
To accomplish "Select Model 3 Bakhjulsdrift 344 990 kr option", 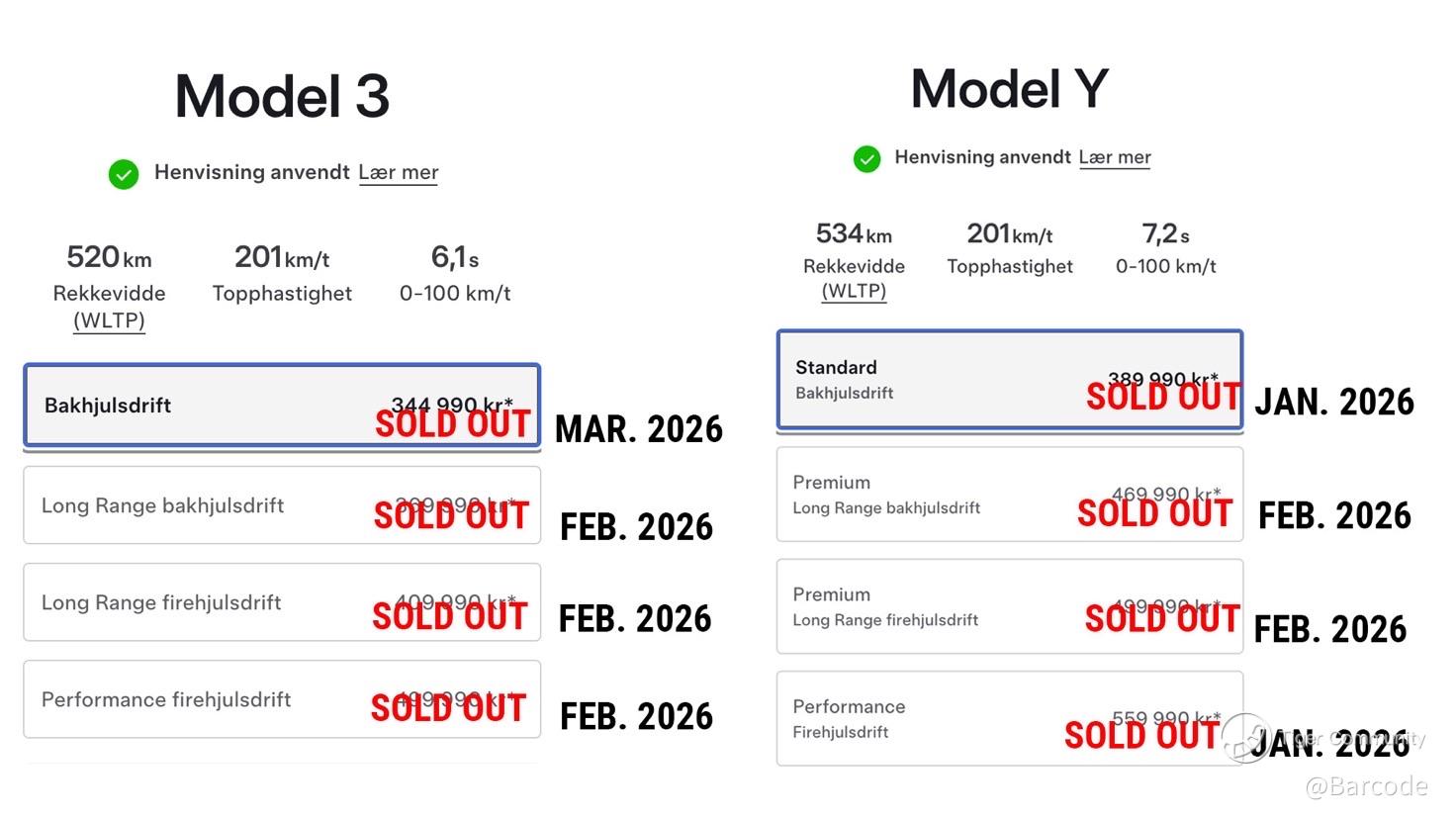I will pyautogui.click(x=282, y=406).
